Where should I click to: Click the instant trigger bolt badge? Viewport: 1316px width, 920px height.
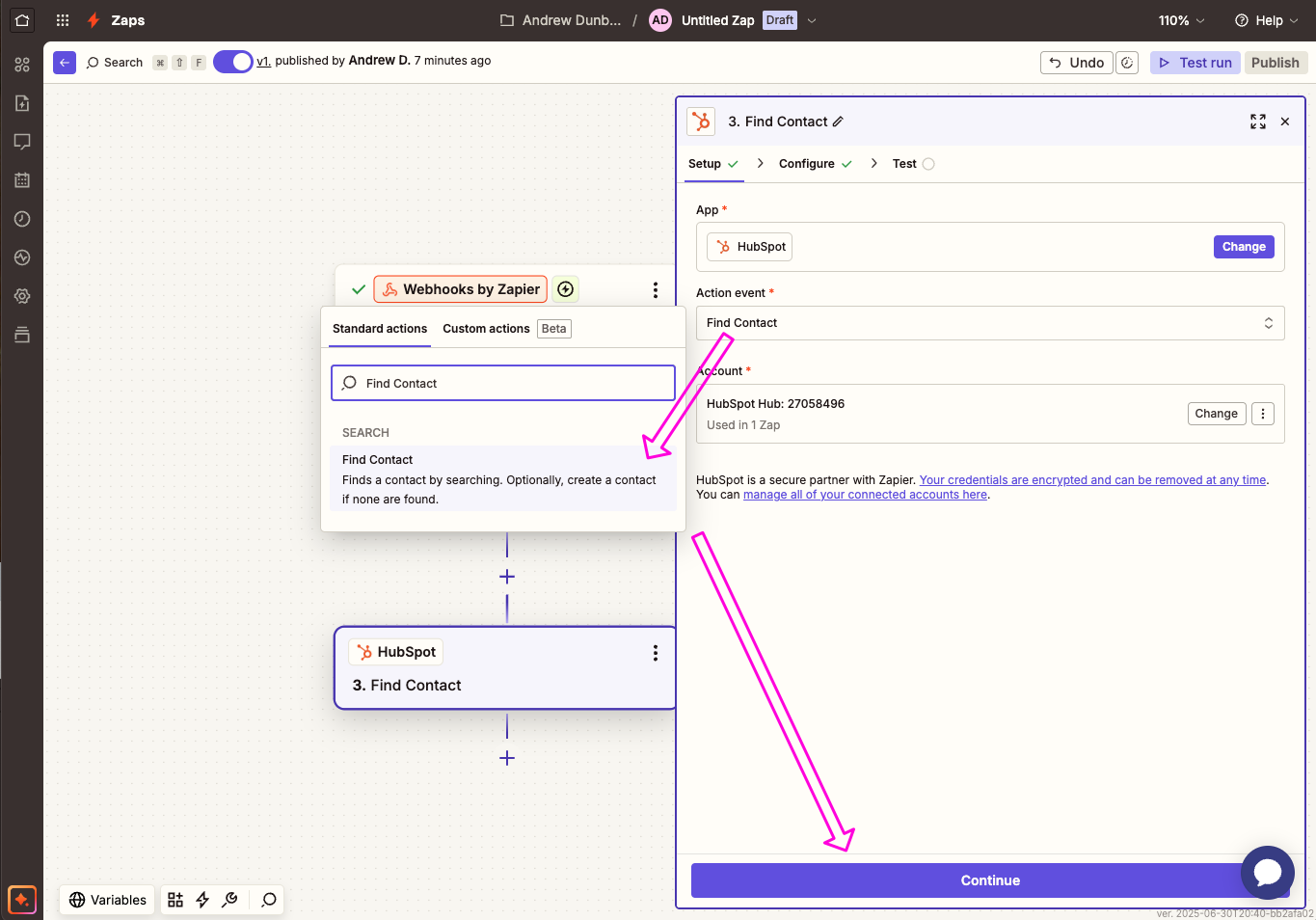click(x=566, y=289)
